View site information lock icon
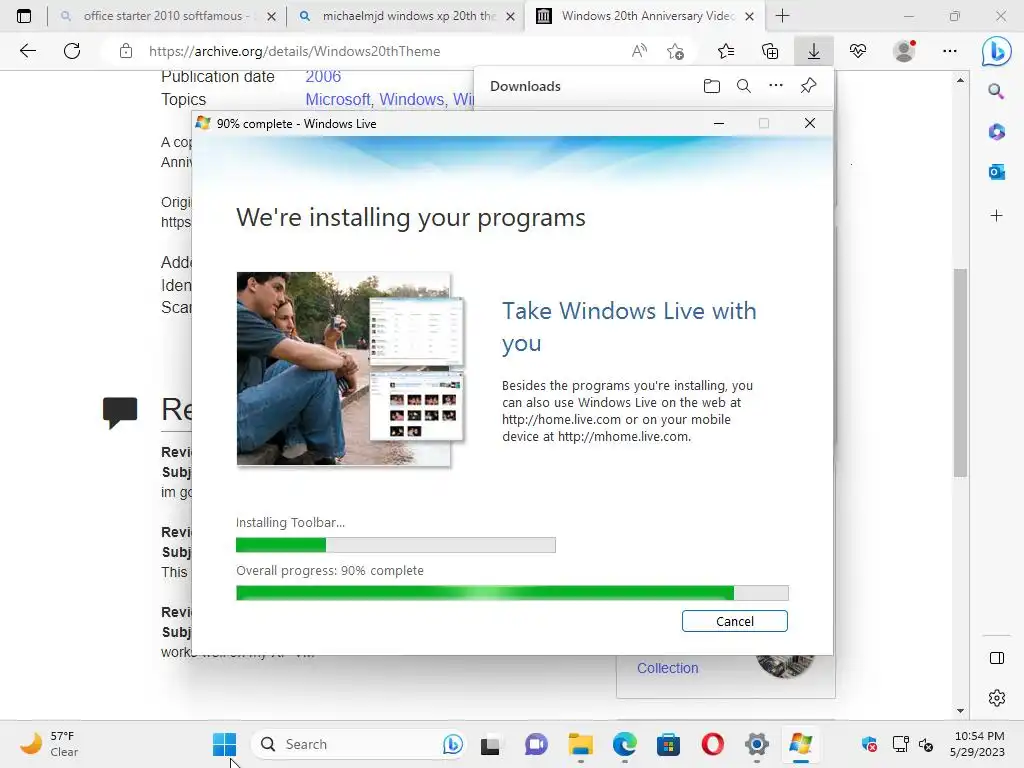Viewport: 1024px width, 768px height. click(126, 51)
